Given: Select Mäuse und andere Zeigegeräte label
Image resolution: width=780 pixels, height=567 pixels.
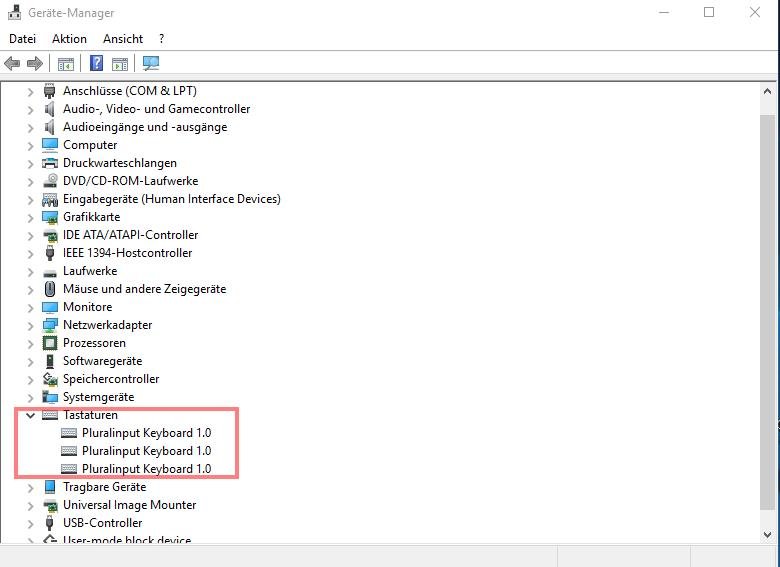Looking at the screenshot, I should tap(144, 289).
